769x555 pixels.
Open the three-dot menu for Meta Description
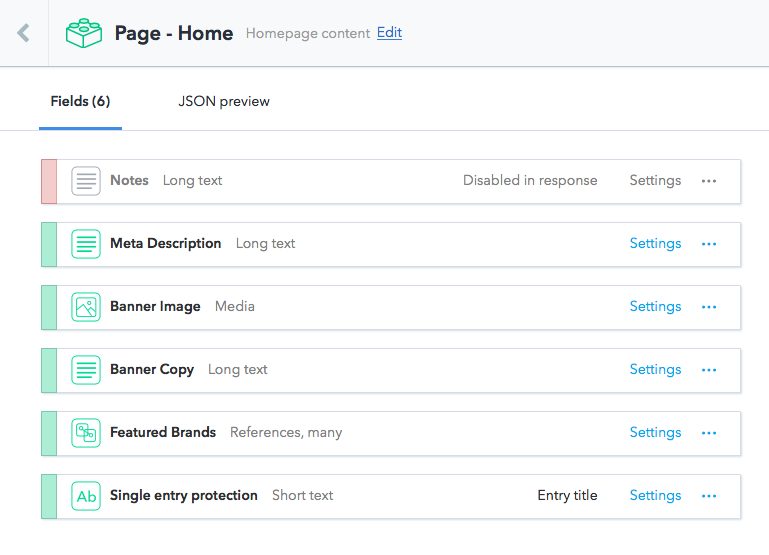coord(709,244)
